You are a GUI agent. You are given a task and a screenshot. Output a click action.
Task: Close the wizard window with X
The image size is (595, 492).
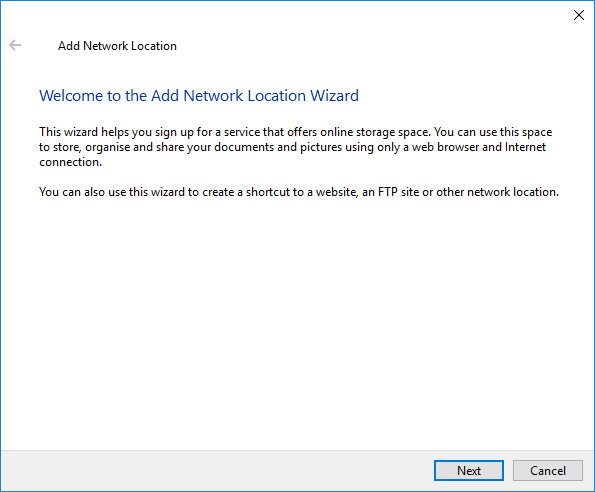[579, 15]
